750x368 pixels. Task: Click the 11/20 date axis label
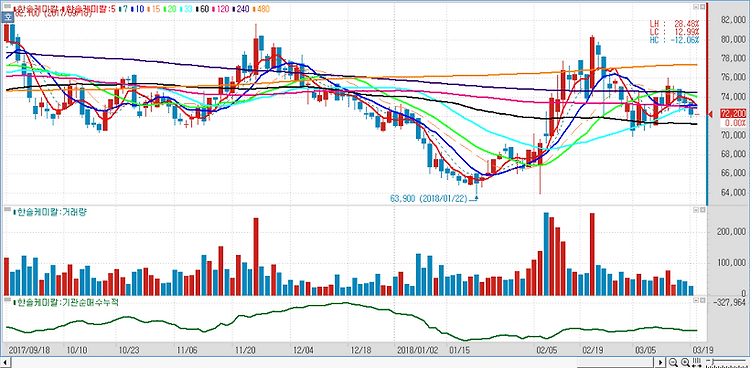244,350
